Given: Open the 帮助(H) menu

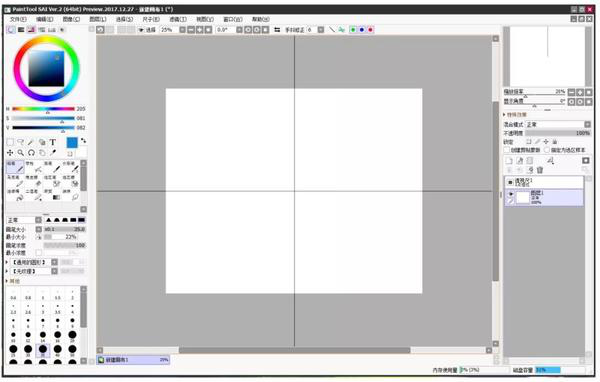Looking at the screenshot, I should click(260, 19).
